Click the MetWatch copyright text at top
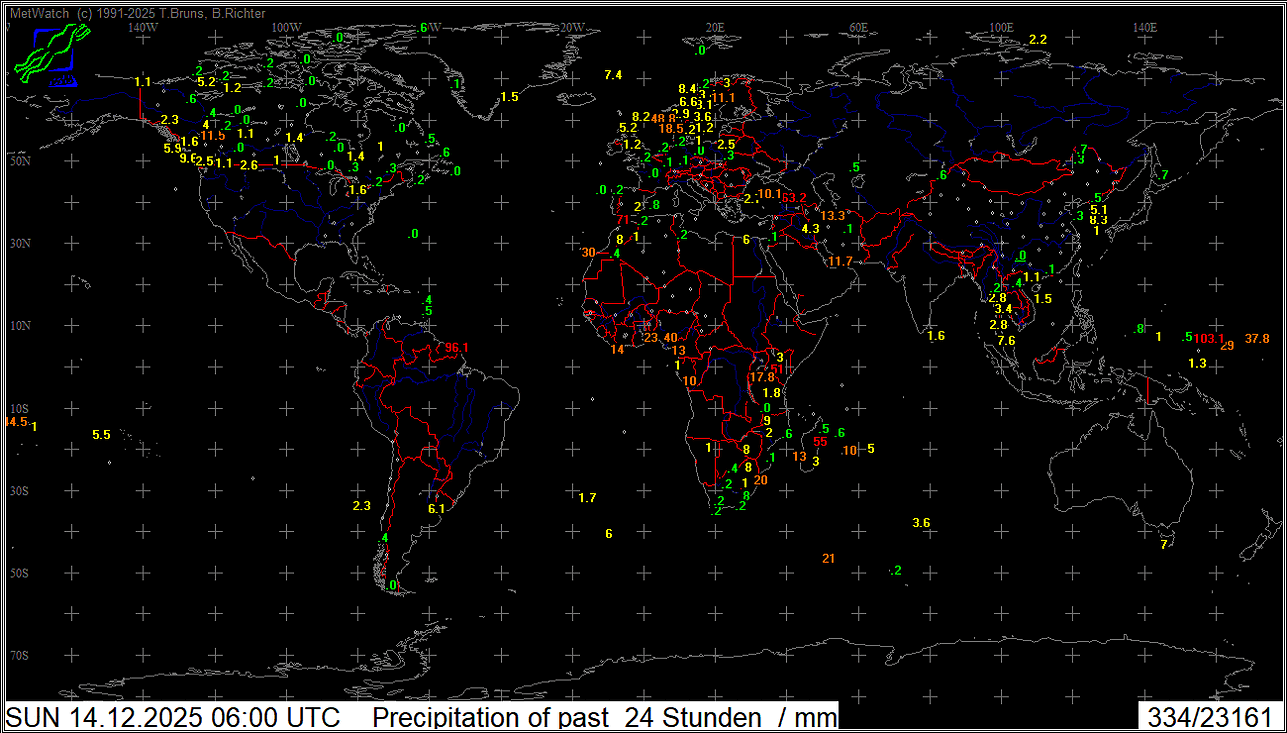Image resolution: width=1287 pixels, height=733 pixels. click(x=137, y=13)
